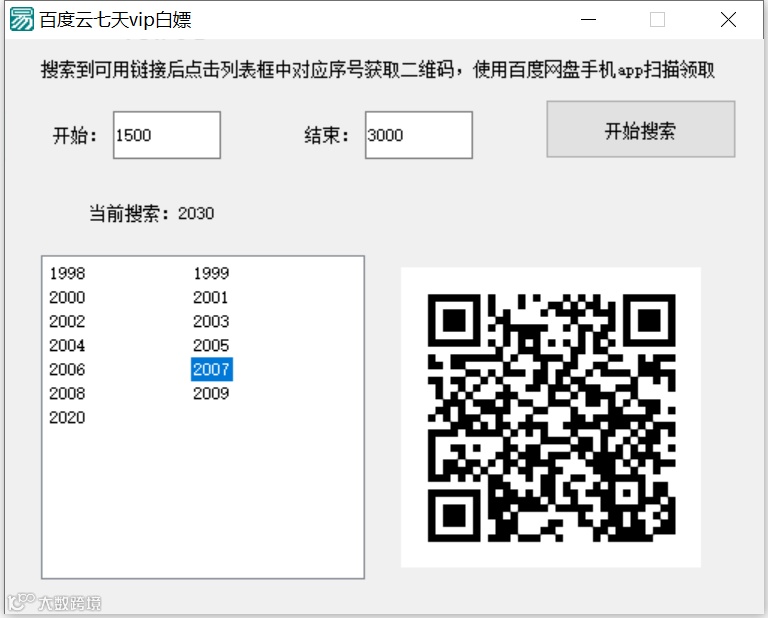Select list entry 1999
Viewport: 768px width, 618px height.
pos(211,273)
